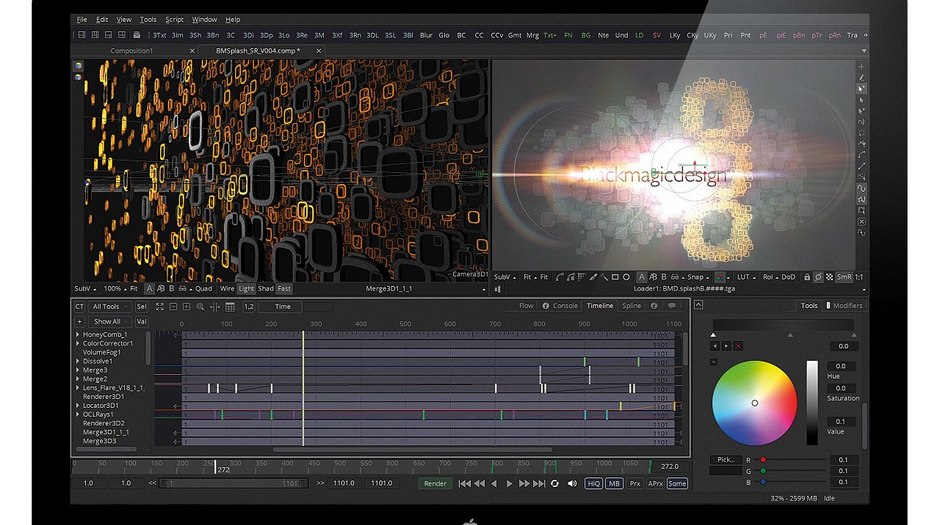Viewport: 940px width, 525px height.
Task: Add the SV Saver tool
Action: click(656, 35)
